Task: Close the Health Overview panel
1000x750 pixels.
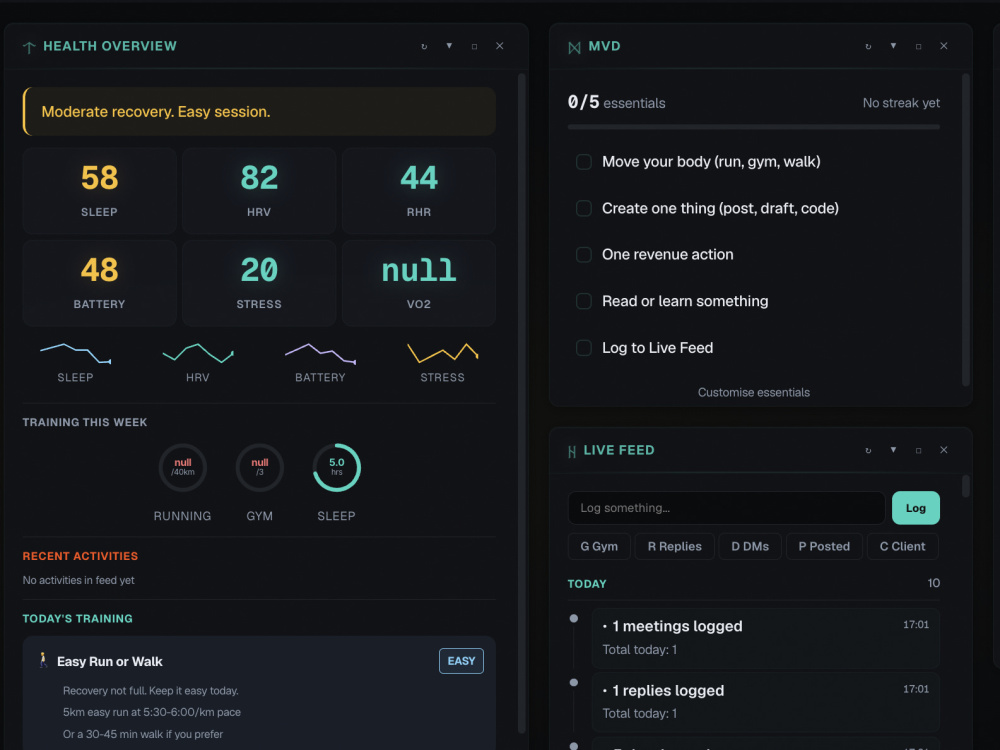Action: tap(499, 46)
